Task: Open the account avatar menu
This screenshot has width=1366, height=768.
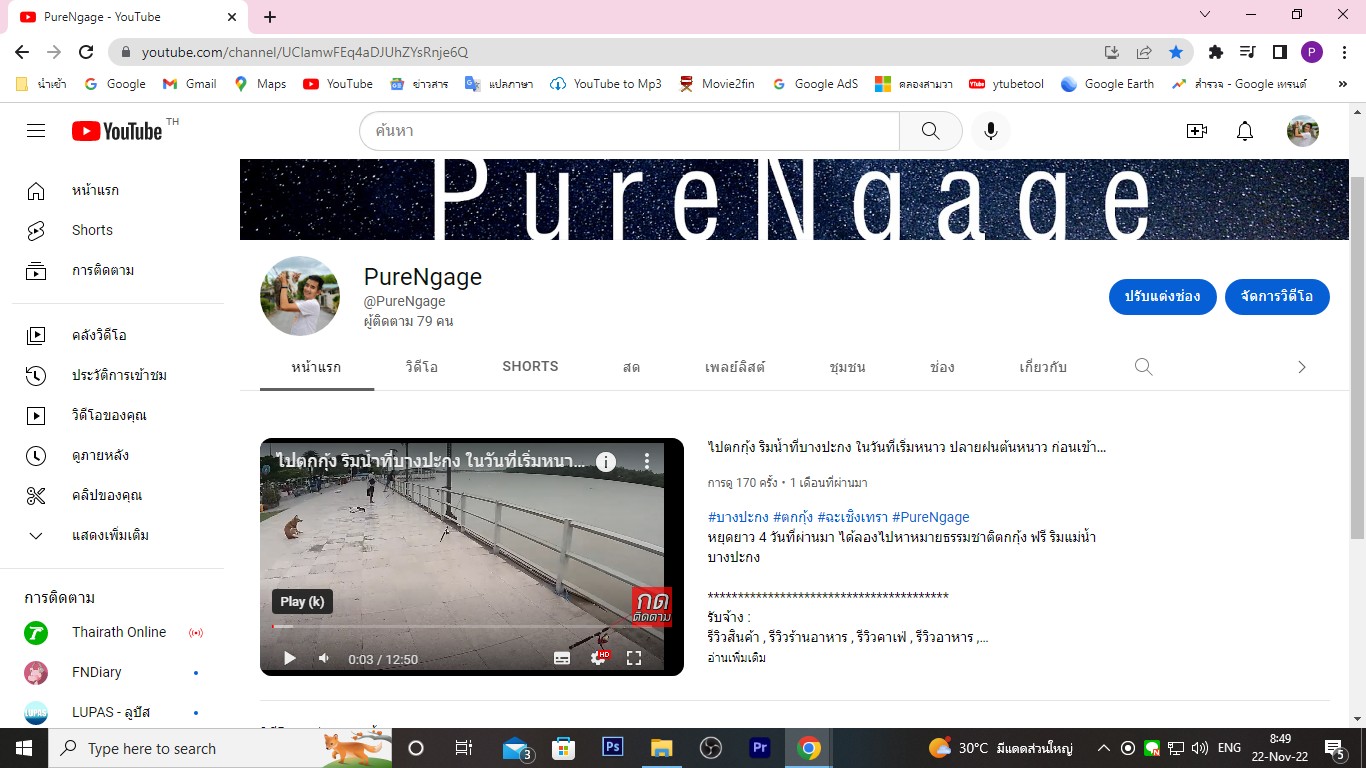Action: coord(1303,131)
